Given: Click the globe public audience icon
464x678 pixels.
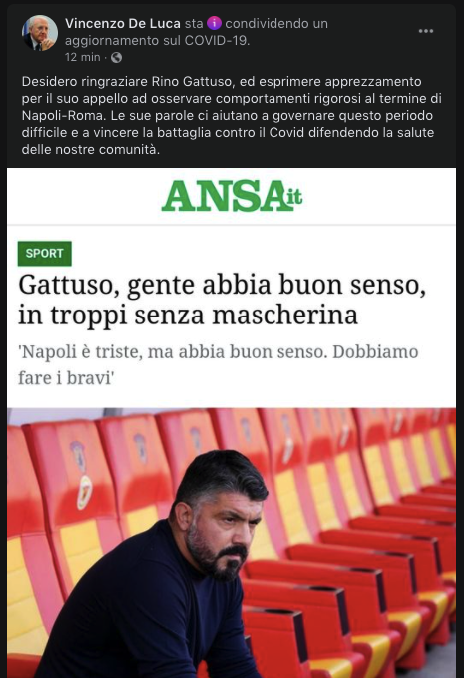Looking at the screenshot, I should (x=116, y=57).
